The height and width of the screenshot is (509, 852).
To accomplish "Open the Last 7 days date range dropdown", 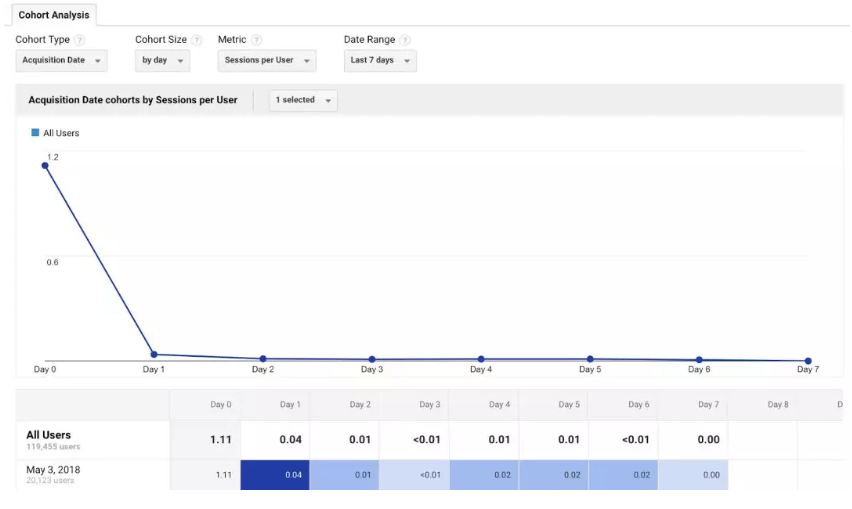I will click(379, 61).
